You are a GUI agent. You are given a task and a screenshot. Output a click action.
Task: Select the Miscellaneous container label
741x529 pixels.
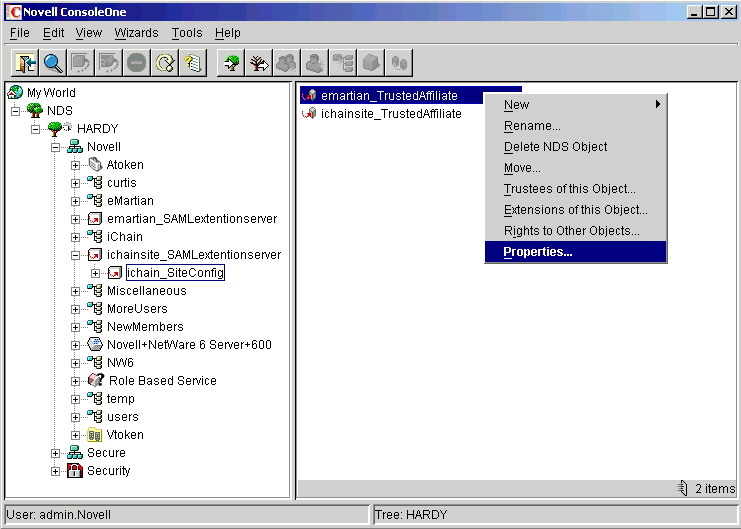(x=146, y=290)
